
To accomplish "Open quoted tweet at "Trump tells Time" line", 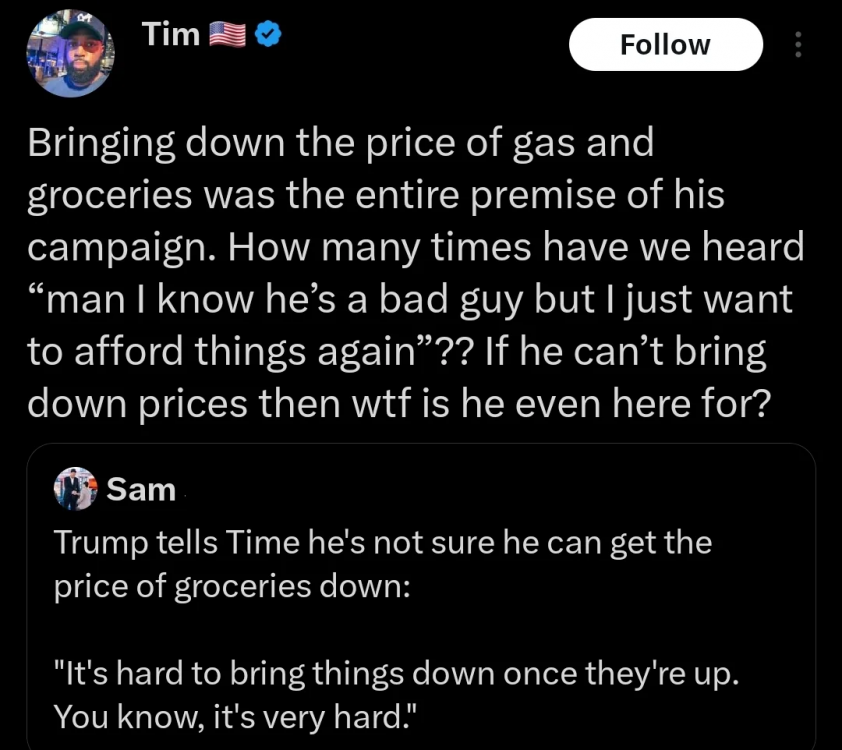I will 382,543.
